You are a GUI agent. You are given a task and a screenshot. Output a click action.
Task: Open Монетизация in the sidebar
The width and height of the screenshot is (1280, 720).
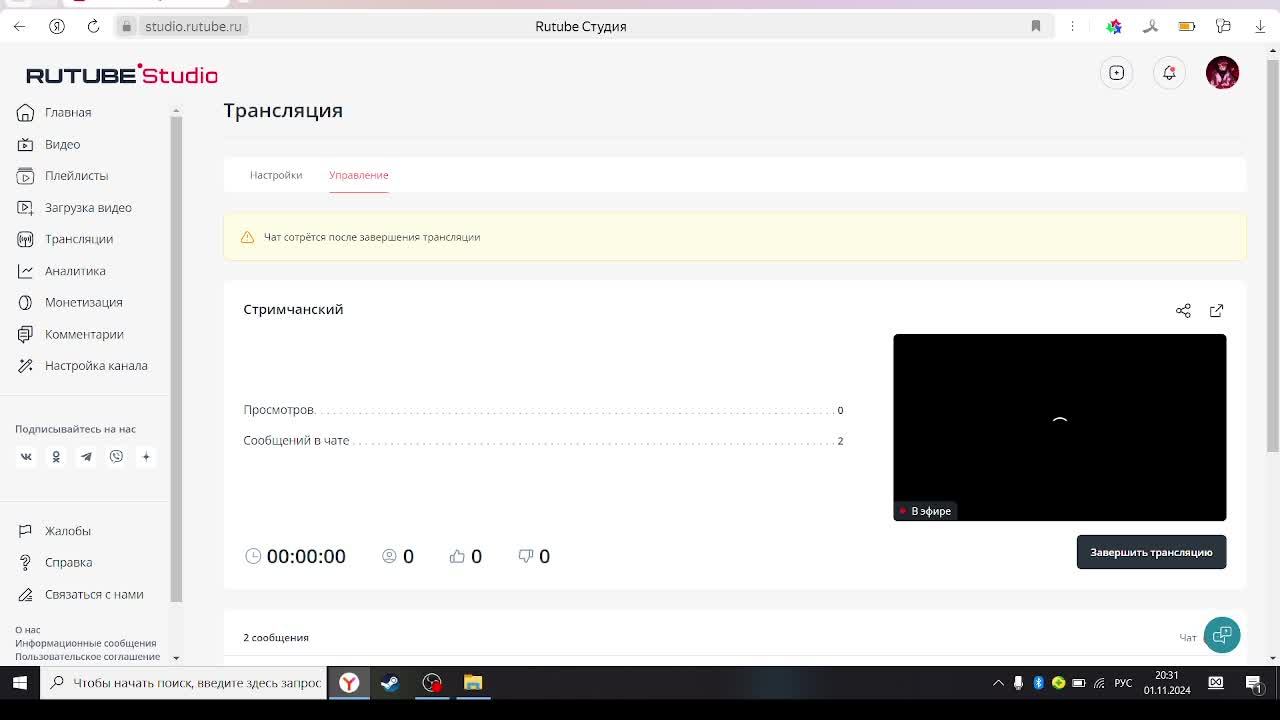83,302
